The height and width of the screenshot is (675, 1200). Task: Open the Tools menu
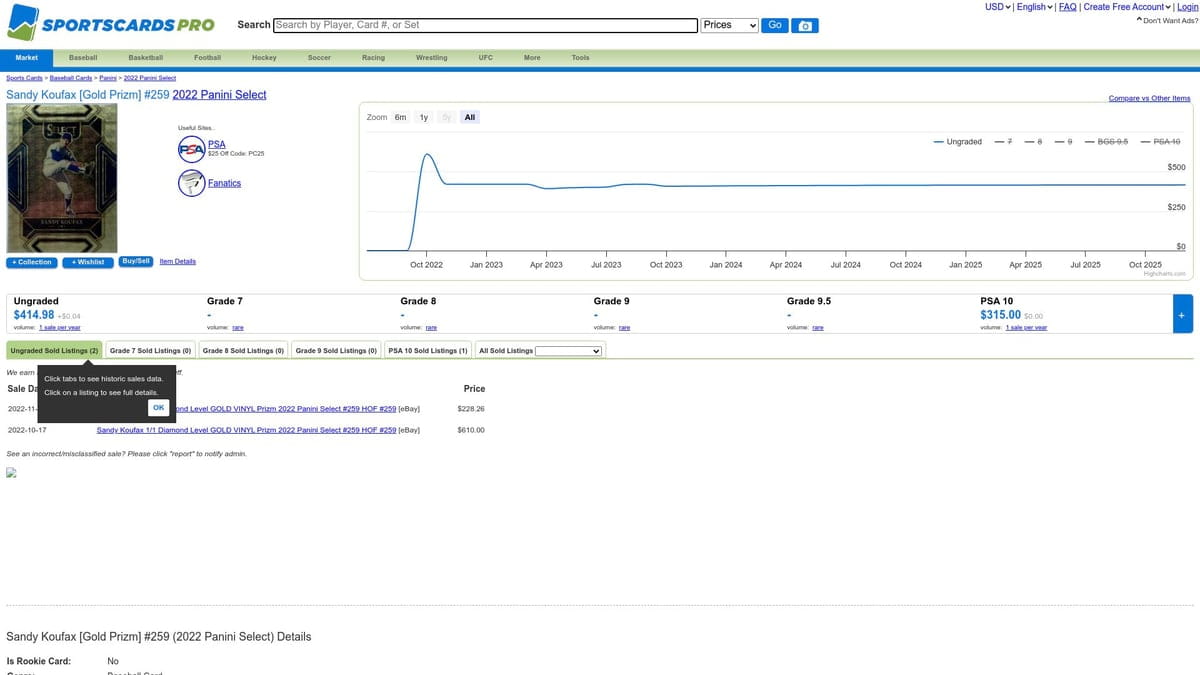[580, 58]
